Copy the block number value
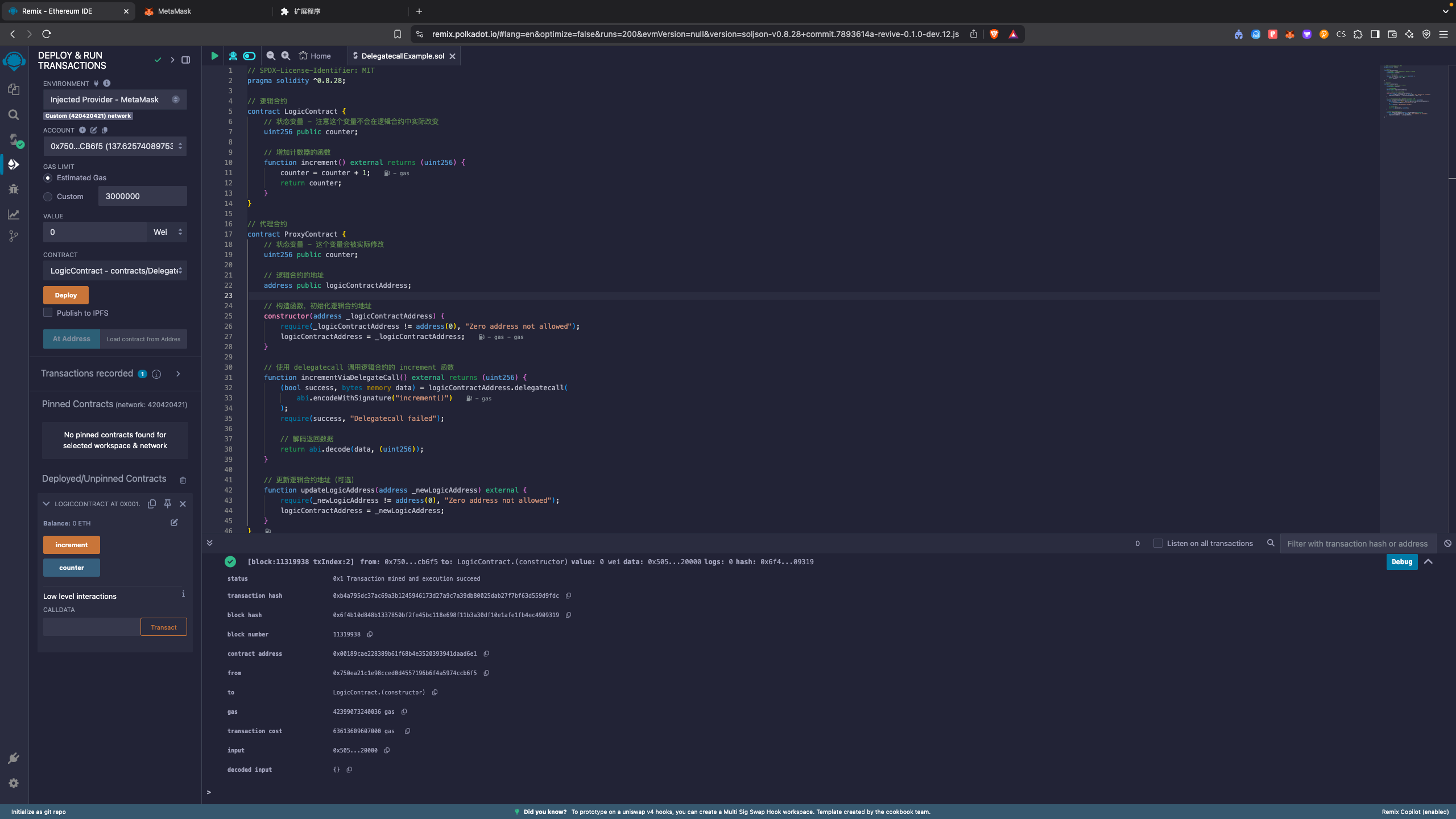The image size is (1456, 819). tap(370, 634)
